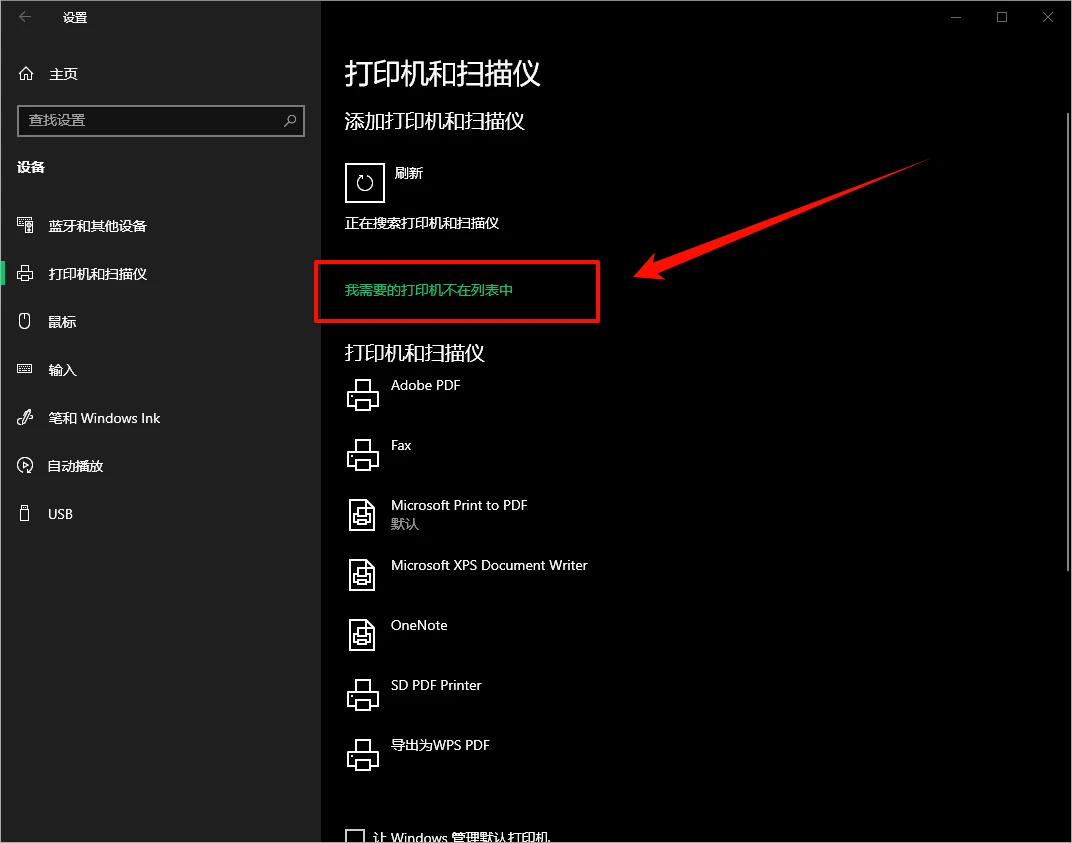The width and height of the screenshot is (1072, 843).
Task: Click the autoplay icon beside 自动播放
Action: [x=25, y=466]
